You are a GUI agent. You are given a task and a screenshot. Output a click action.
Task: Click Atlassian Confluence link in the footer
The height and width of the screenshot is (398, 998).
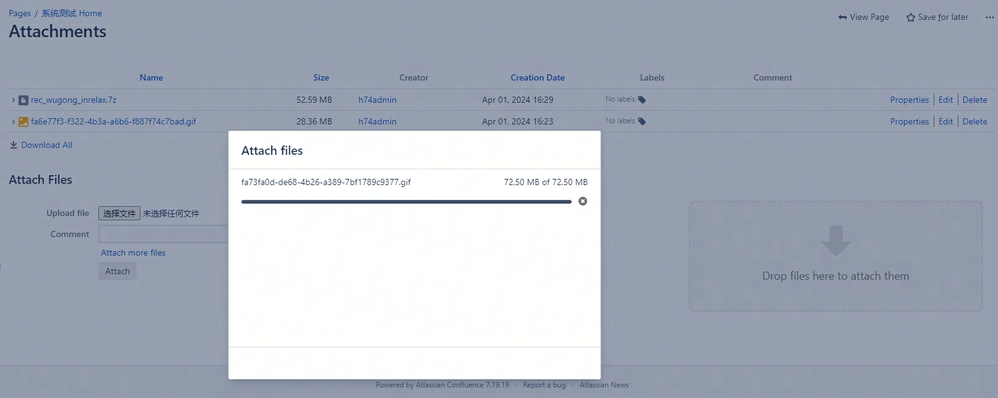point(450,385)
